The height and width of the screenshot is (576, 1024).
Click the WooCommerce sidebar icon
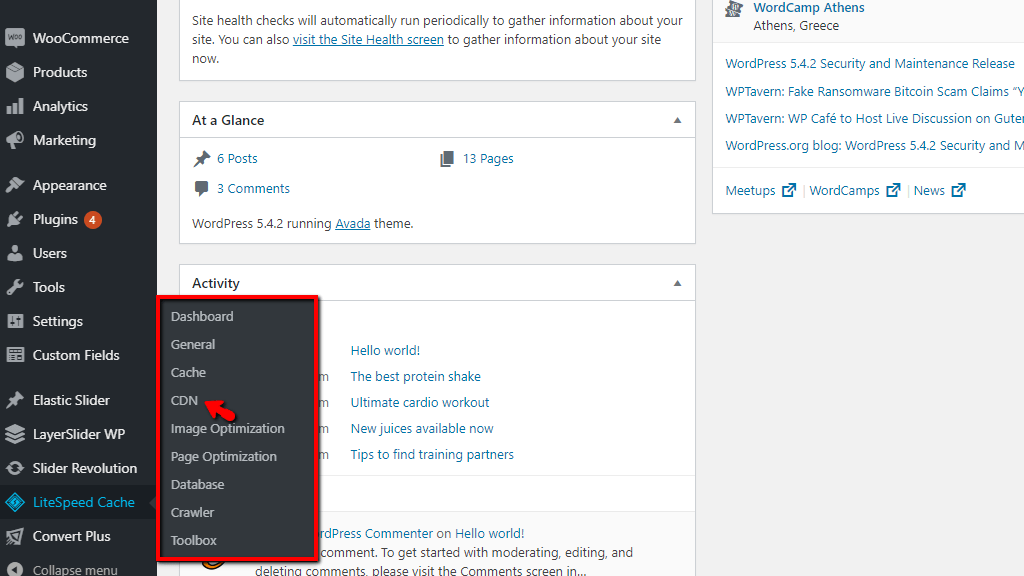pos(15,38)
